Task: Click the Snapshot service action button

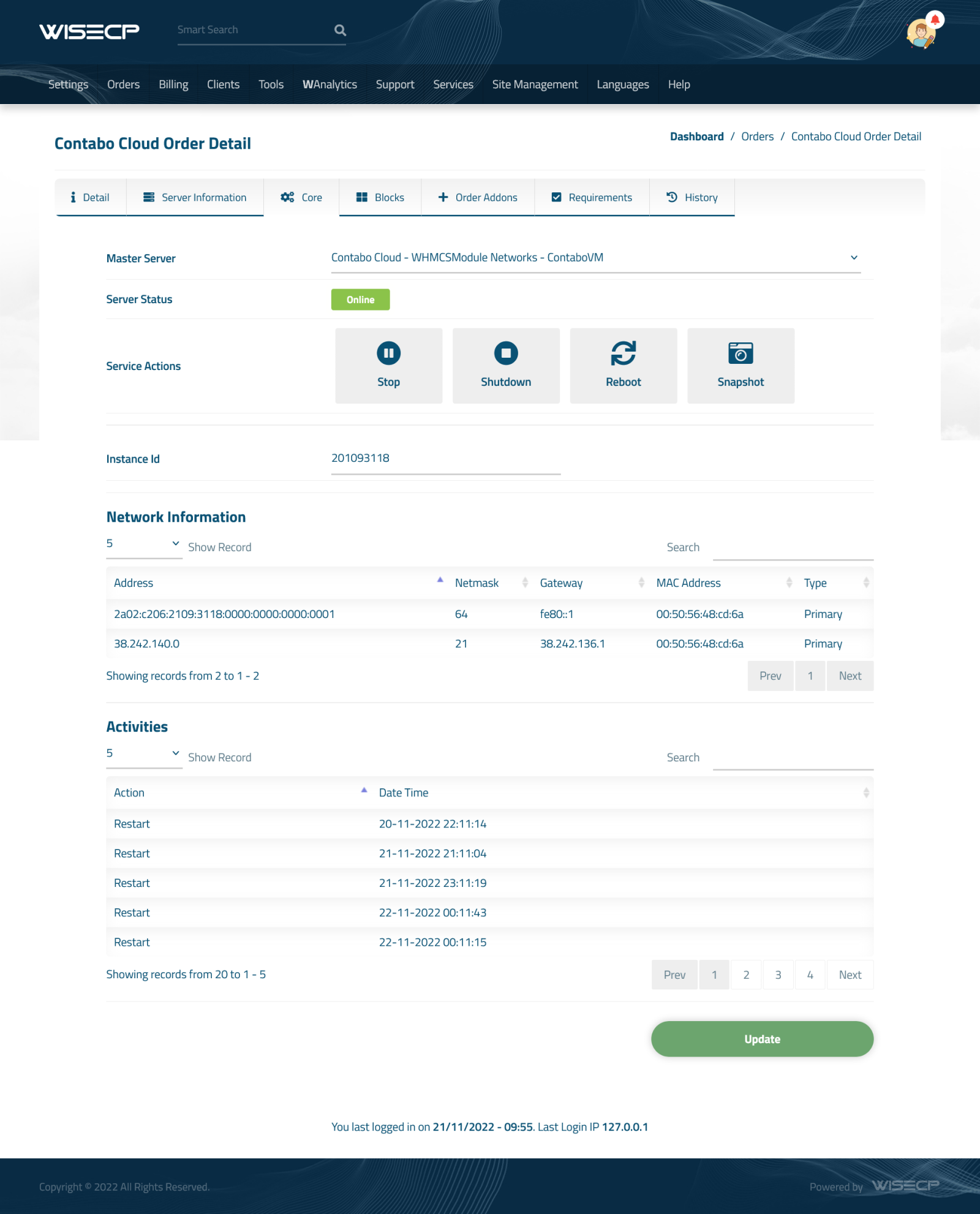Action: coord(741,366)
